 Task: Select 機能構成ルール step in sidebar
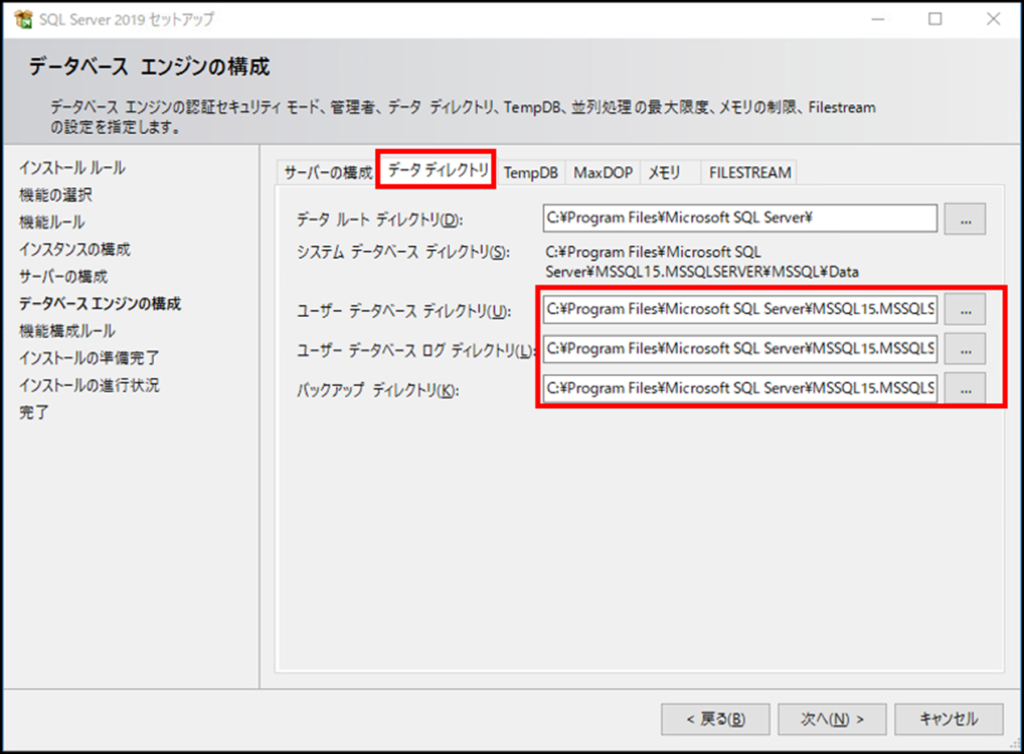(x=67, y=331)
